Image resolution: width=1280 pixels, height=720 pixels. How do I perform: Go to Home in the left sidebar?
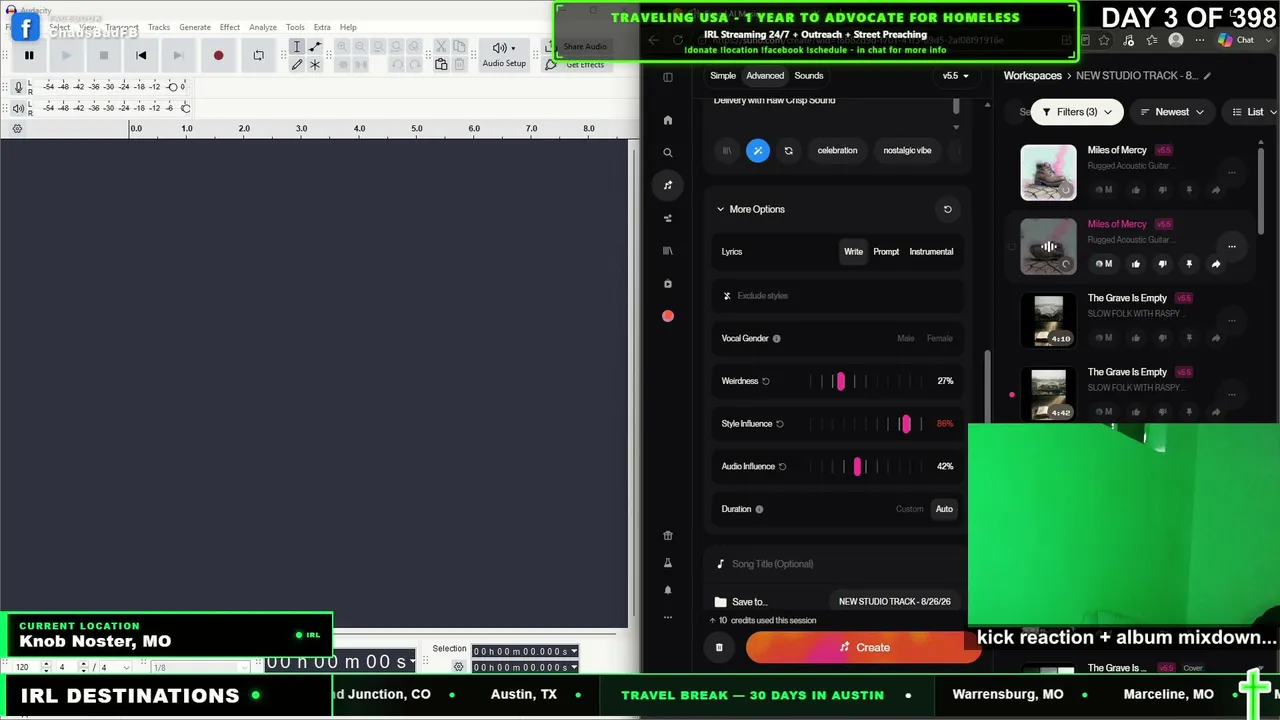point(668,120)
